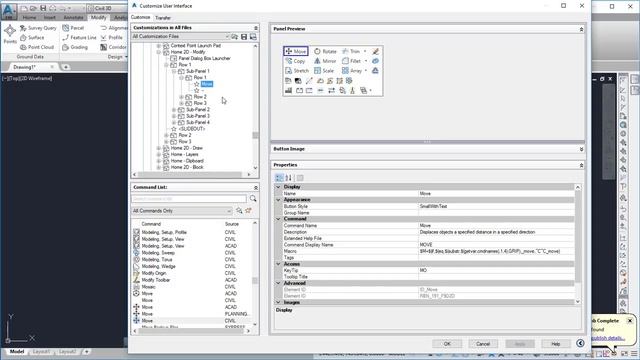Click Survey Query in the Civil 3D ribbon
Image resolution: width=640 pixels, height=360 pixels.
(38, 28)
